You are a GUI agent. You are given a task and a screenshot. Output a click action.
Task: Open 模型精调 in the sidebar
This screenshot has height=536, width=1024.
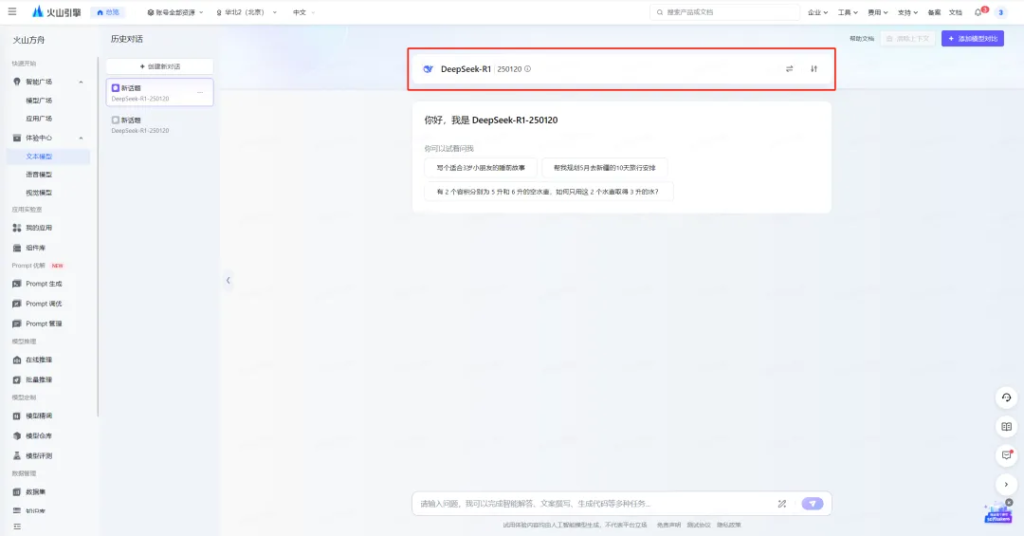coord(39,415)
